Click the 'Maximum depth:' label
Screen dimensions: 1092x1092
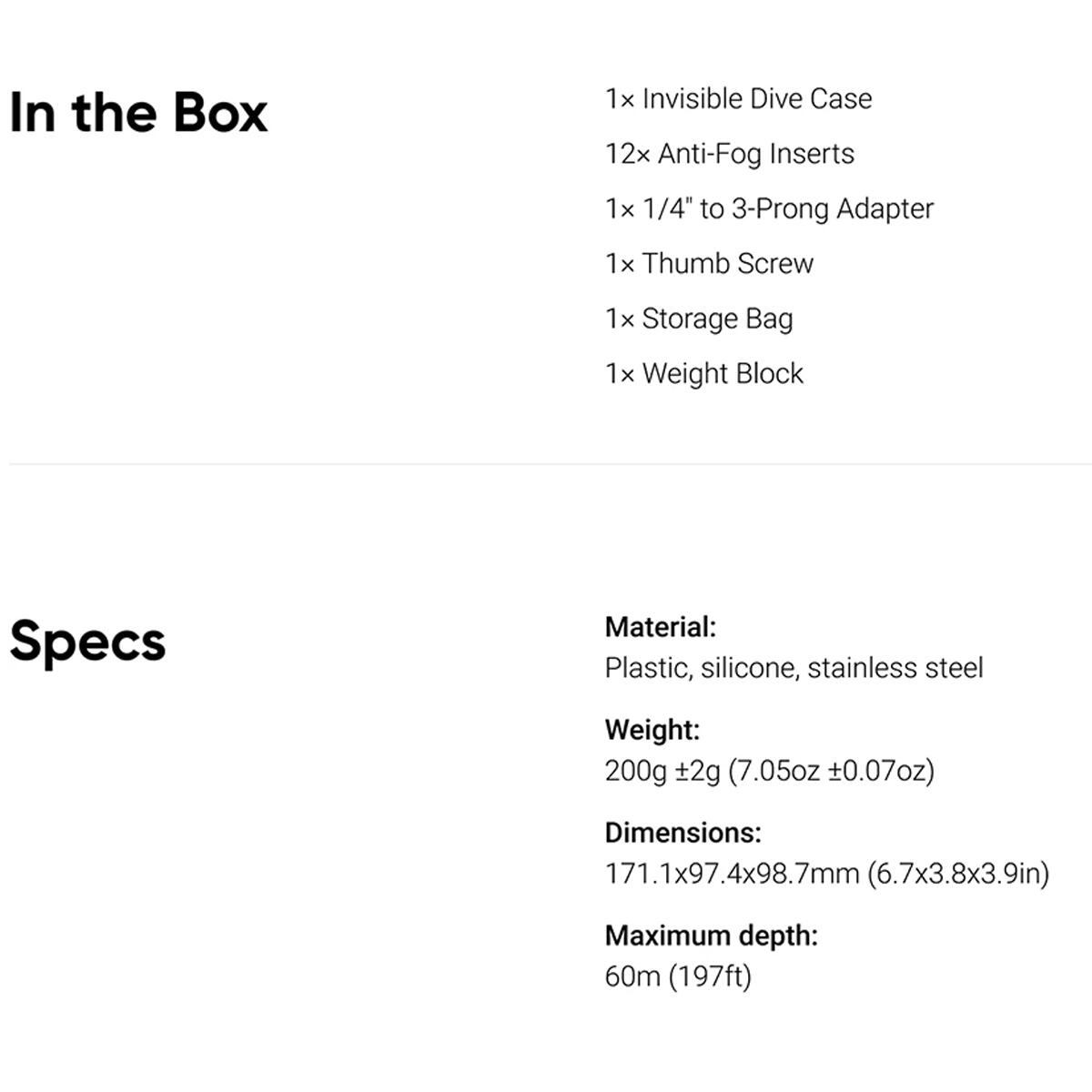point(712,935)
